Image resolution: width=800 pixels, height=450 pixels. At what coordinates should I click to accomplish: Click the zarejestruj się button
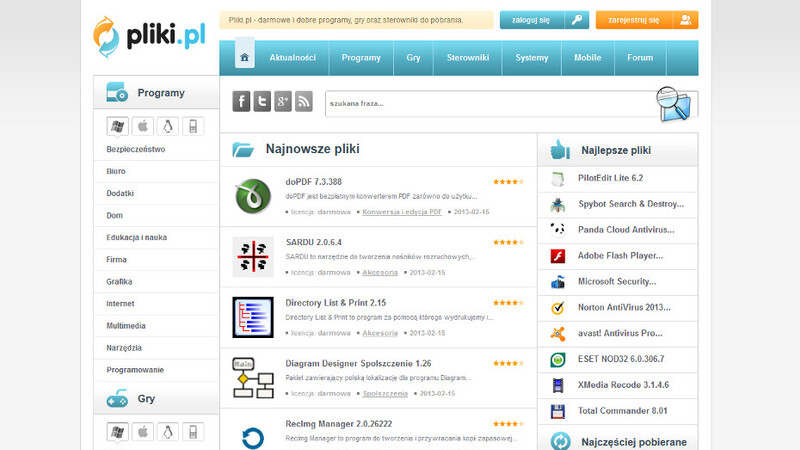tap(647, 20)
